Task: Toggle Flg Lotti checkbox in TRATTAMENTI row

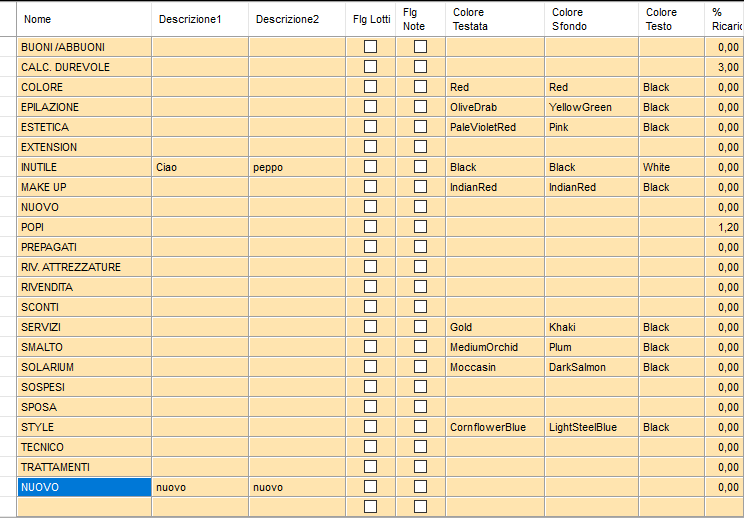Action: [x=370, y=467]
